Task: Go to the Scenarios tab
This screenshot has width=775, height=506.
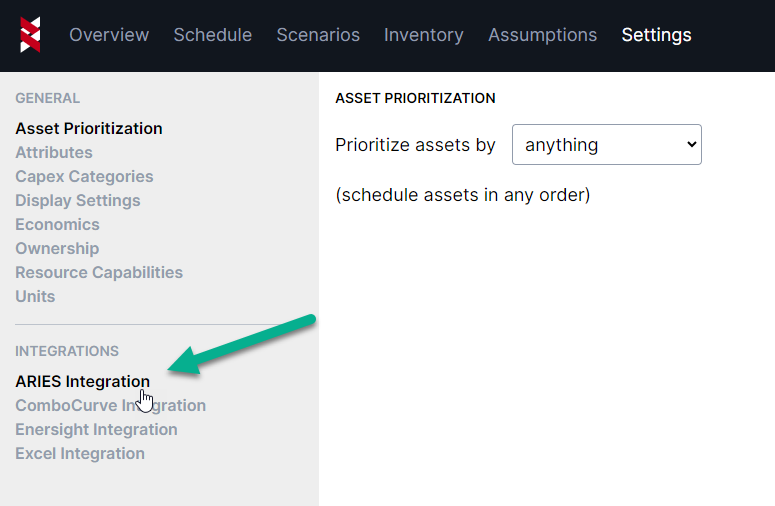Action: 318,35
